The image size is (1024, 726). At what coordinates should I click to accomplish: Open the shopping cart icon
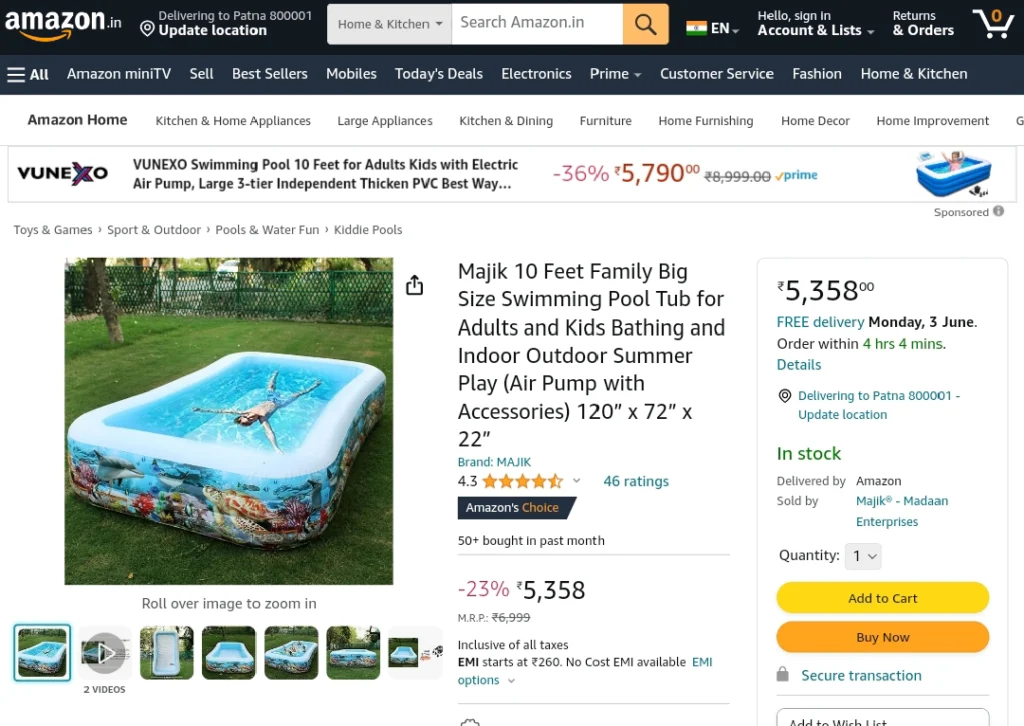pyautogui.click(x=993, y=24)
